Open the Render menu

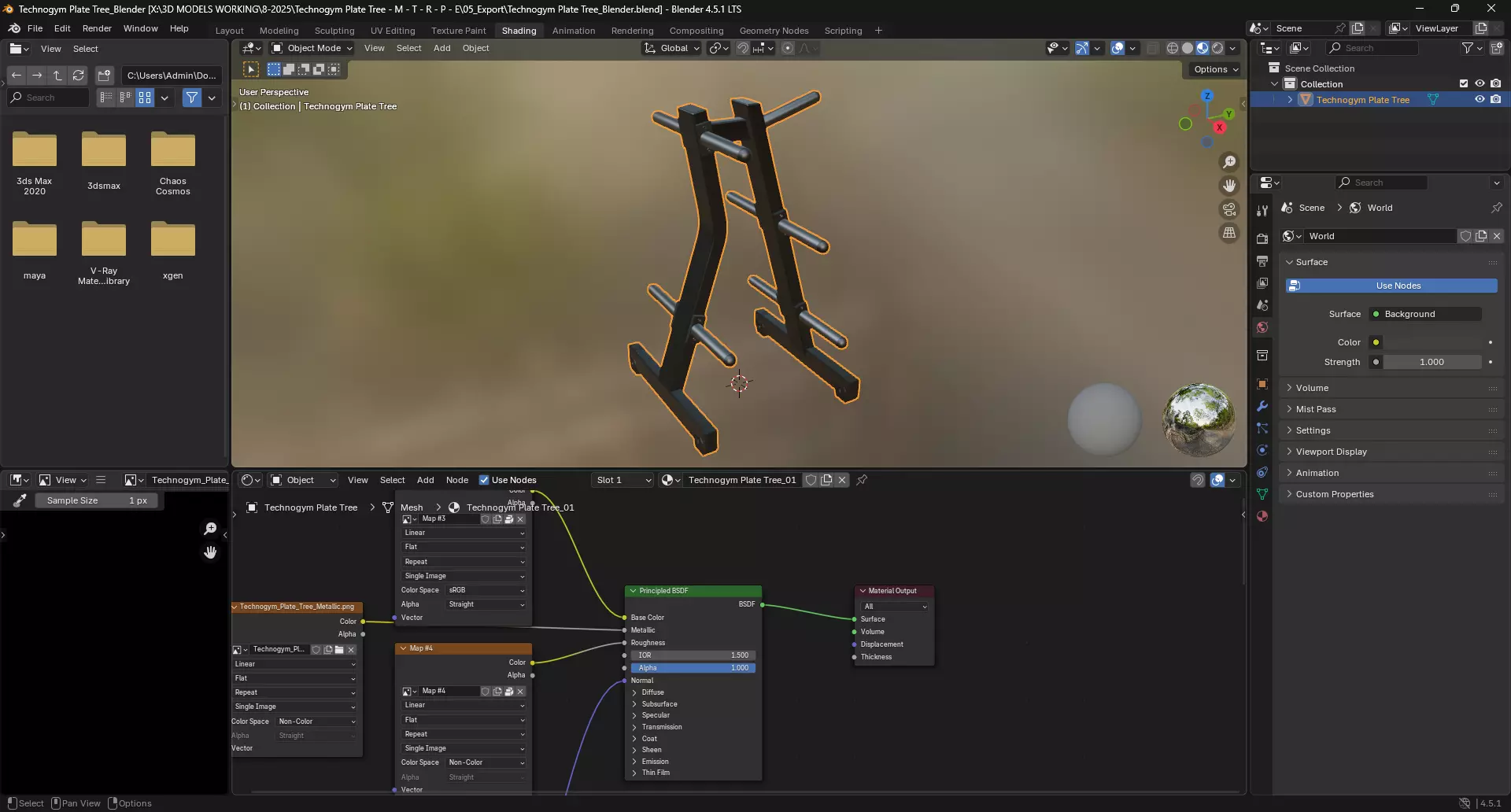pos(97,28)
